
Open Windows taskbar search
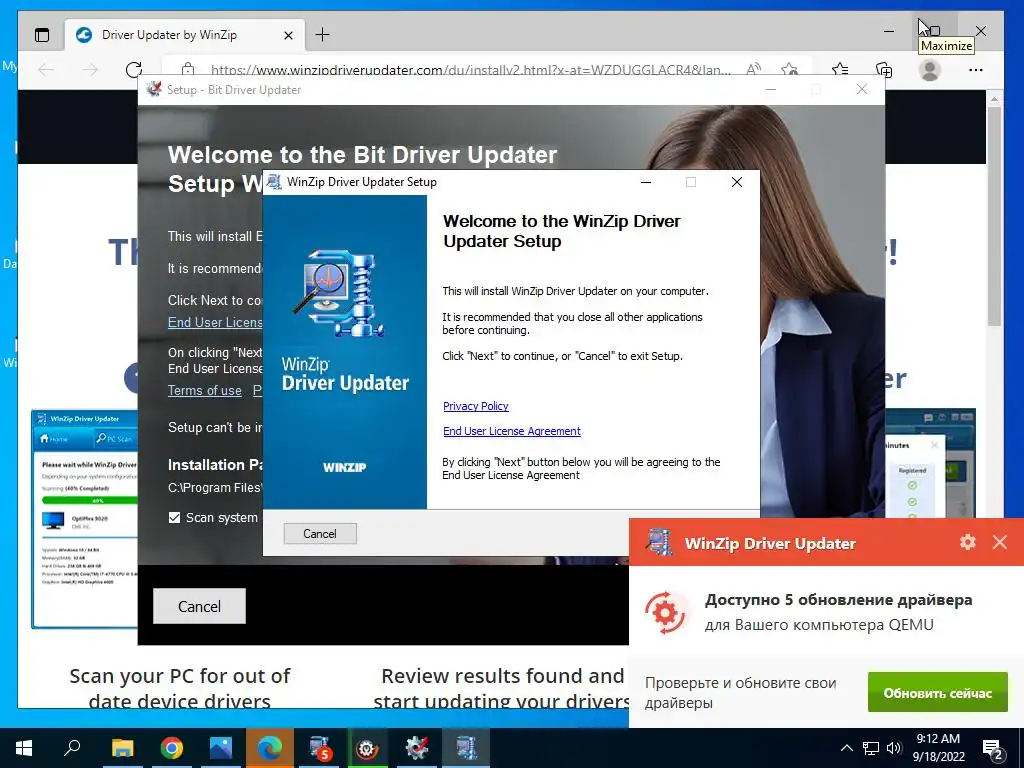click(x=72, y=748)
